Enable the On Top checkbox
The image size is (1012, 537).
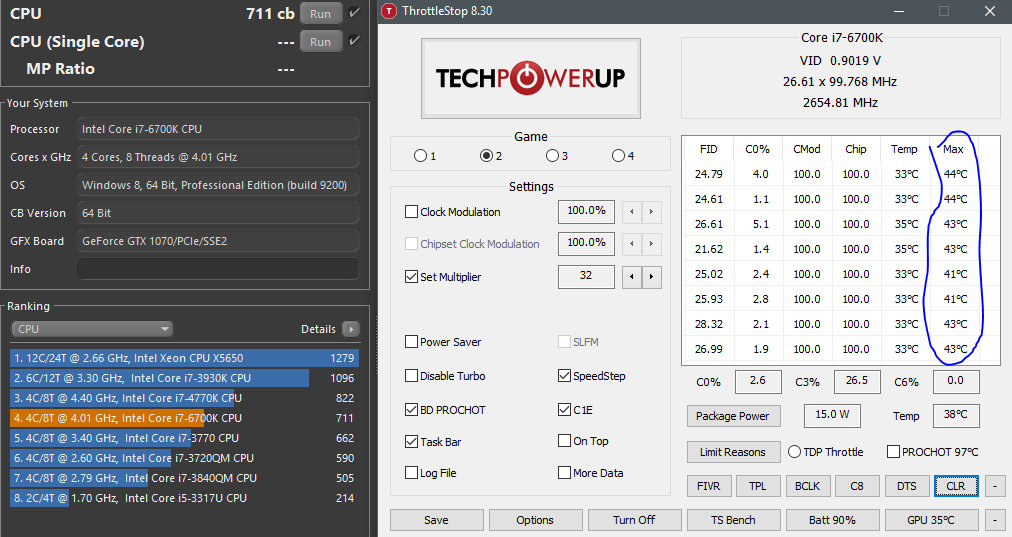[x=565, y=441]
